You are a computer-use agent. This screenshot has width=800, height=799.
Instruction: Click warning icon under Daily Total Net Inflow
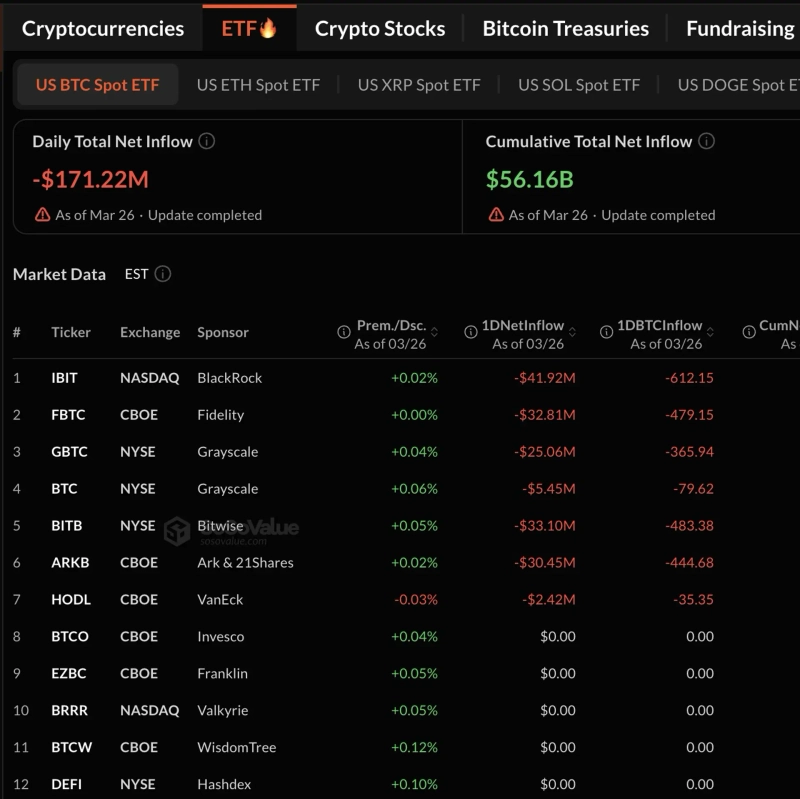click(42, 215)
